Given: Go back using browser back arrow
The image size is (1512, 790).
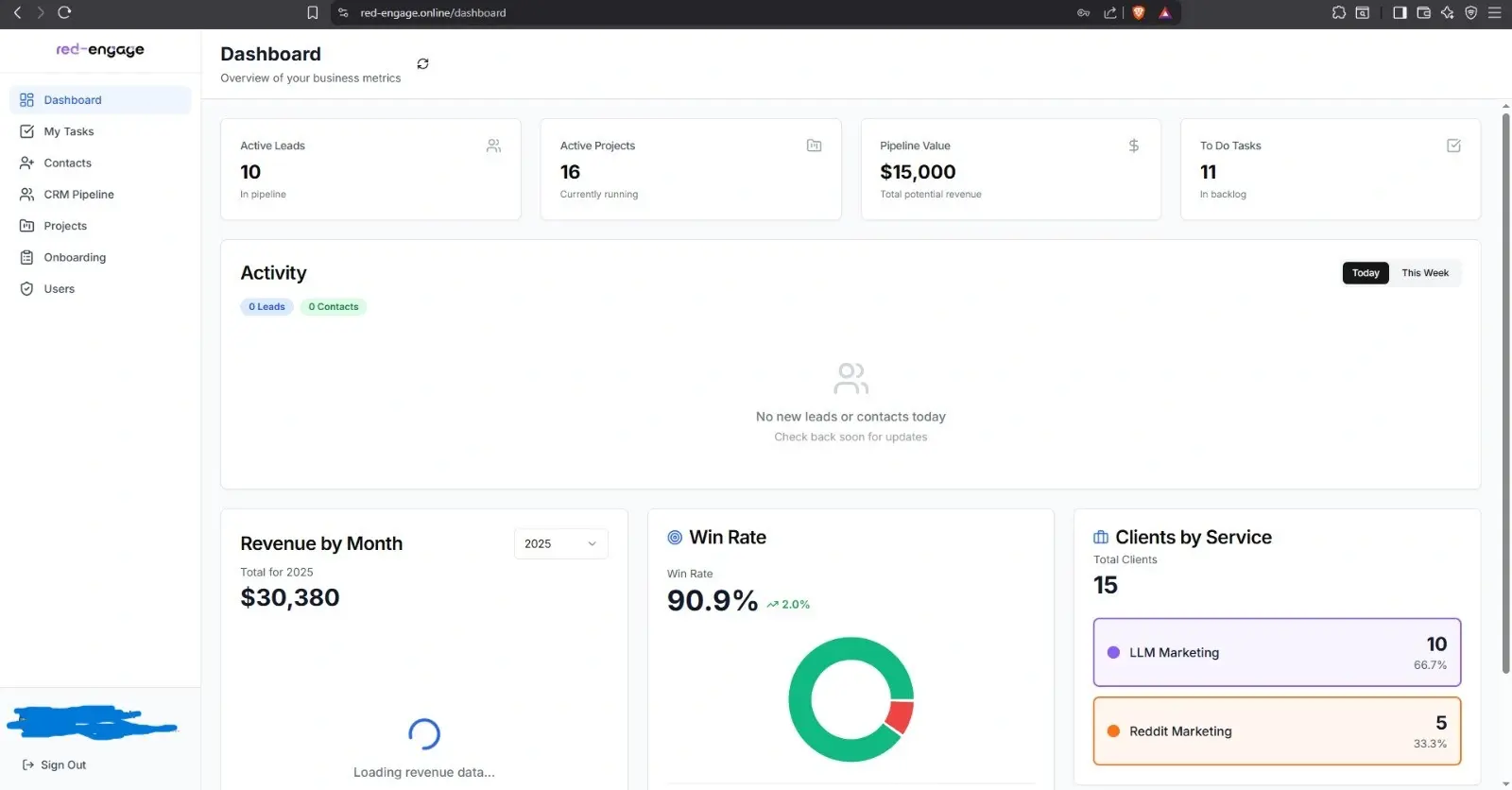Looking at the screenshot, I should pos(17,12).
